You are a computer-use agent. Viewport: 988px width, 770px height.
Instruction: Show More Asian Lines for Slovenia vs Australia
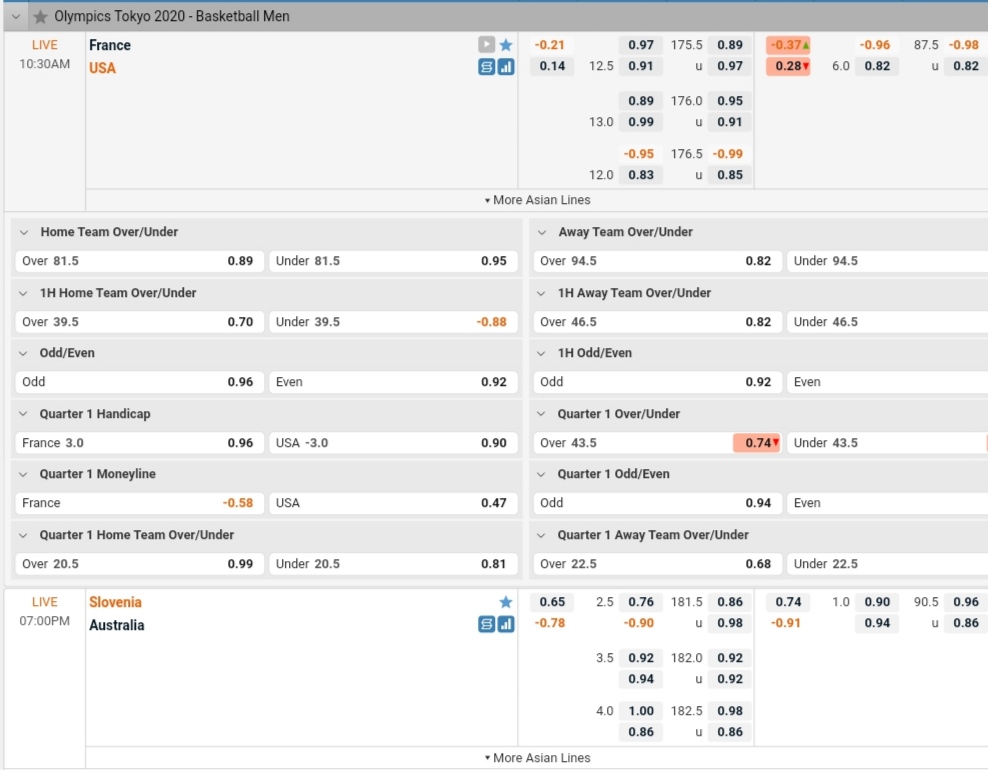coord(537,757)
